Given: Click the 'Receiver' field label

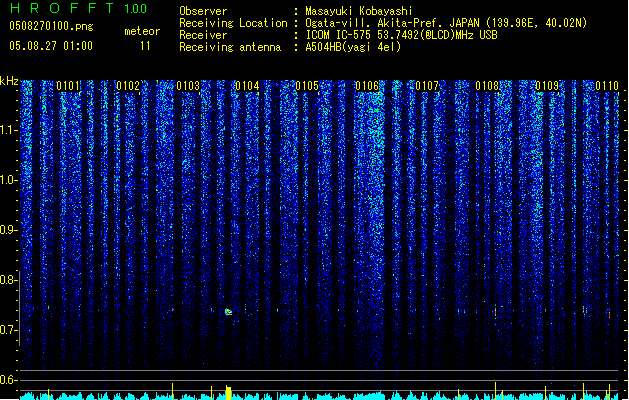Looking at the screenshot, I should pyautogui.click(x=203, y=35).
